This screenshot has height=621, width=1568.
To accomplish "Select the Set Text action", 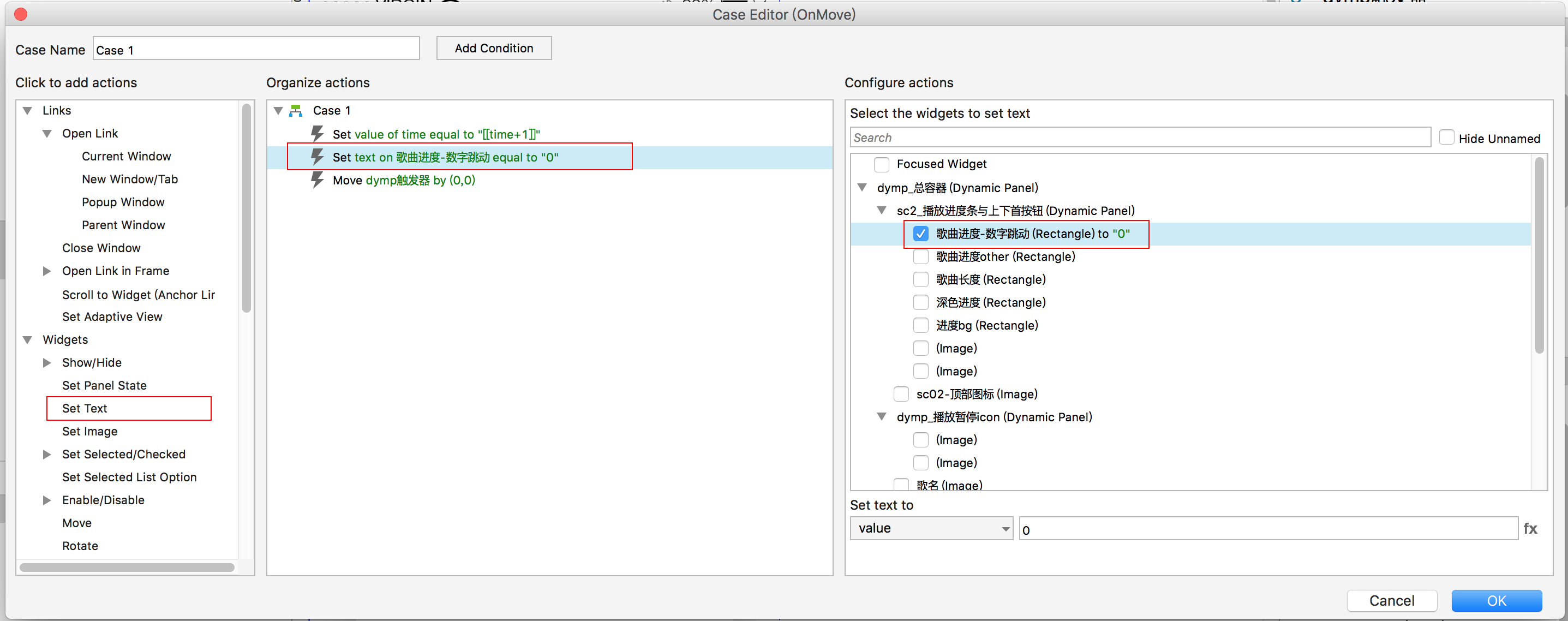I will tap(85, 408).
